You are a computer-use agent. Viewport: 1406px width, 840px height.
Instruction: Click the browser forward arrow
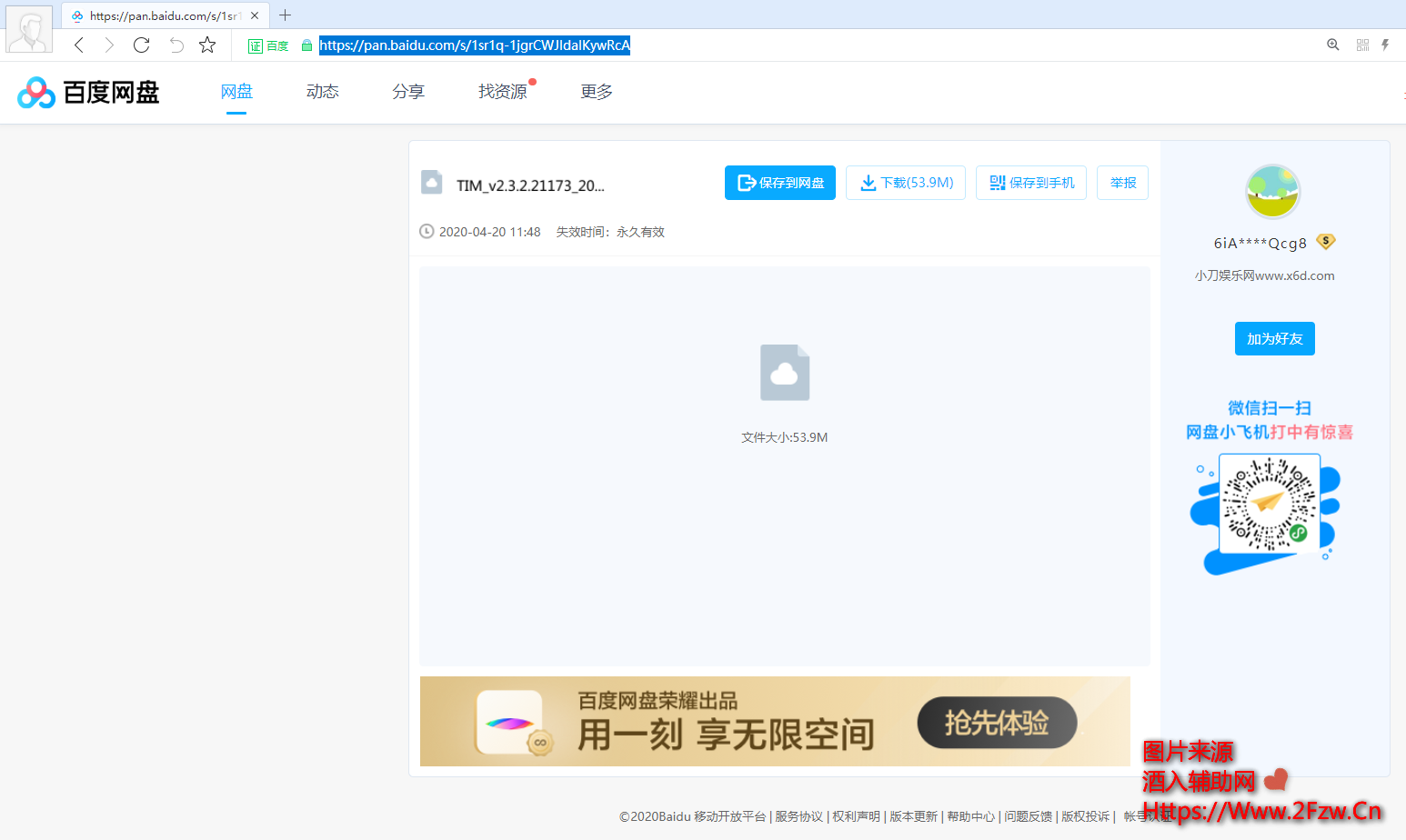click(109, 45)
